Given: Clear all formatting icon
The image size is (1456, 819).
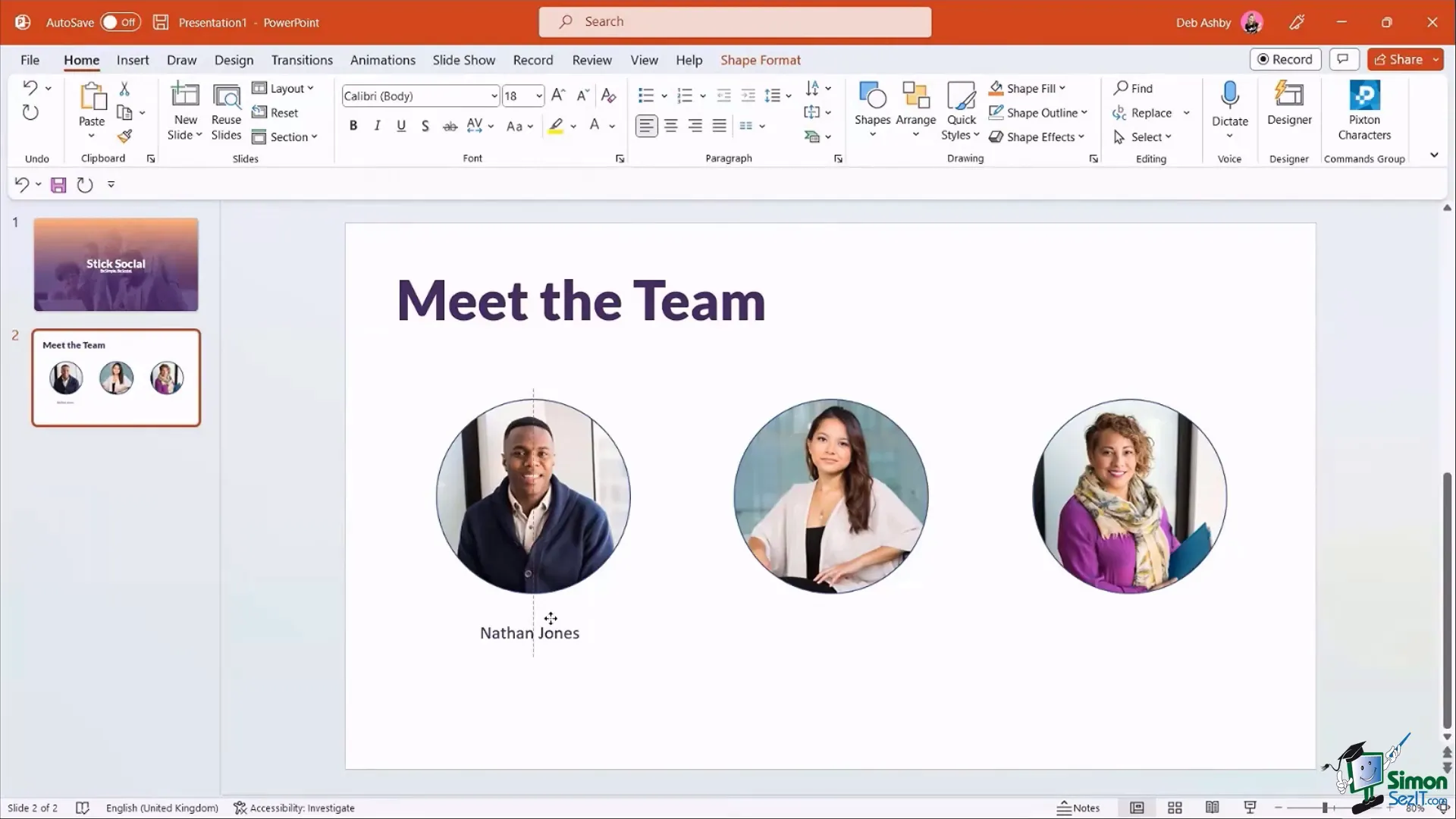Looking at the screenshot, I should pyautogui.click(x=608, y=96).
